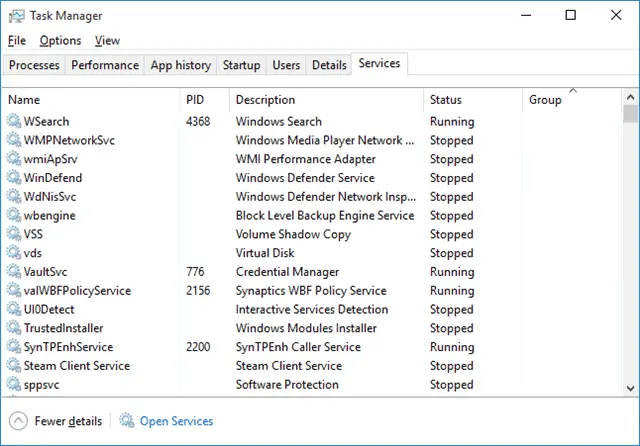
Task: Select the TrustedInstaller service name
Action: (63, 328)
